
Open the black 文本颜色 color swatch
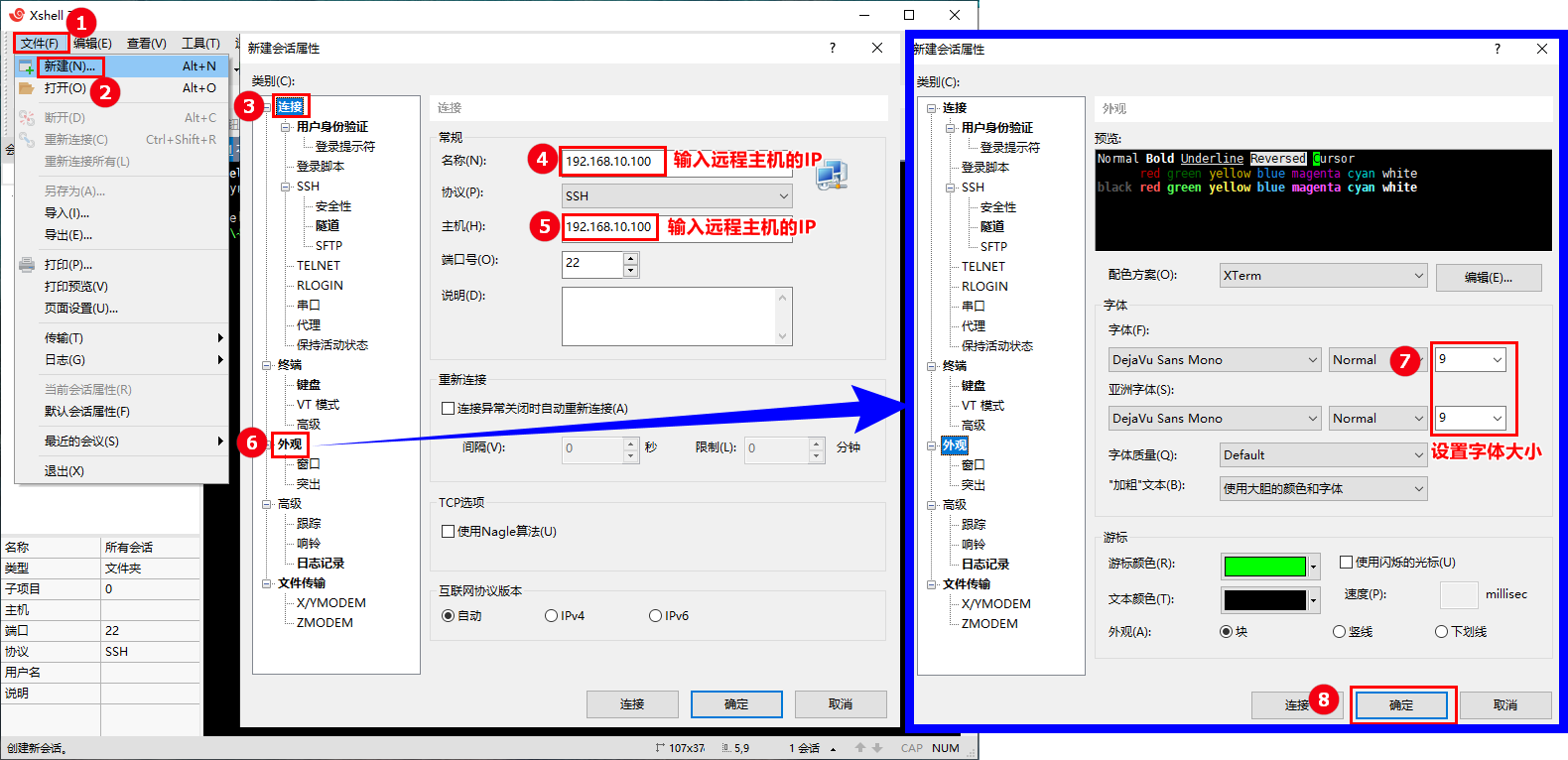(x=1270, y=600)
